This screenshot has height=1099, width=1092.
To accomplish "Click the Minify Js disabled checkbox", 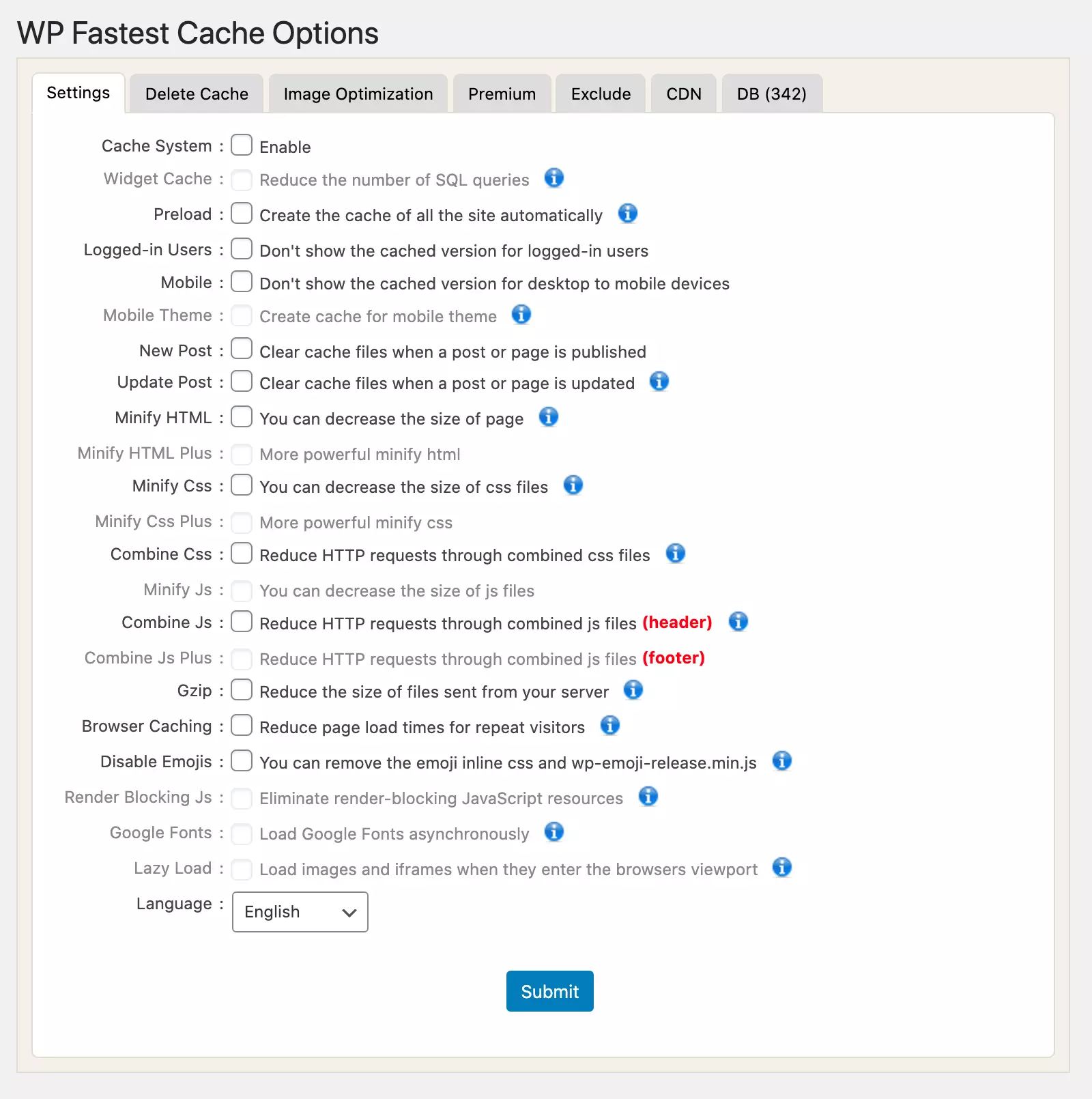I will click(x=242, y=591).
